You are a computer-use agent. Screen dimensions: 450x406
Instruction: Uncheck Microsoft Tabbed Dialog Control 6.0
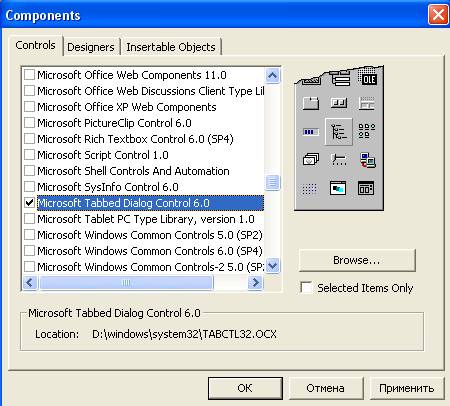pyautogui.click(x=29, y=203)
